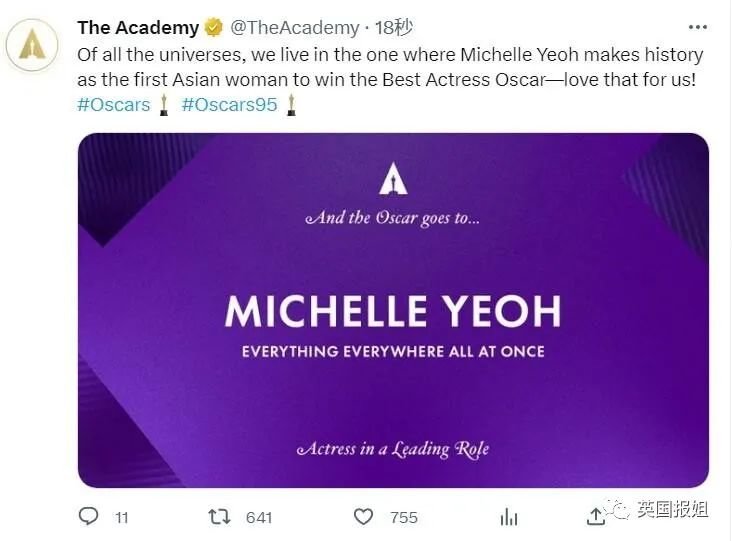This screenshot has width=732, height=541.
Task: Click the 英国报姐 watermark text
Action: point(673,510)
